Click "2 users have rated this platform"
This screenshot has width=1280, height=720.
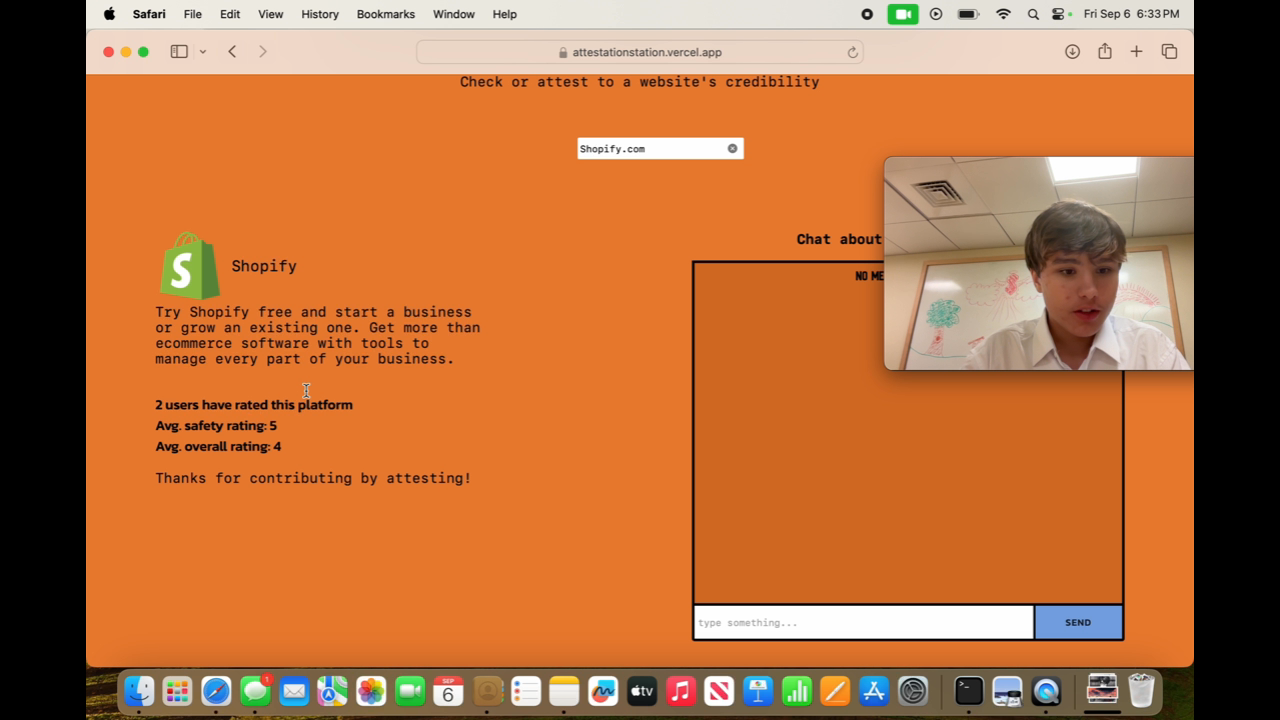pyautogui.click(x=254, y=405)
